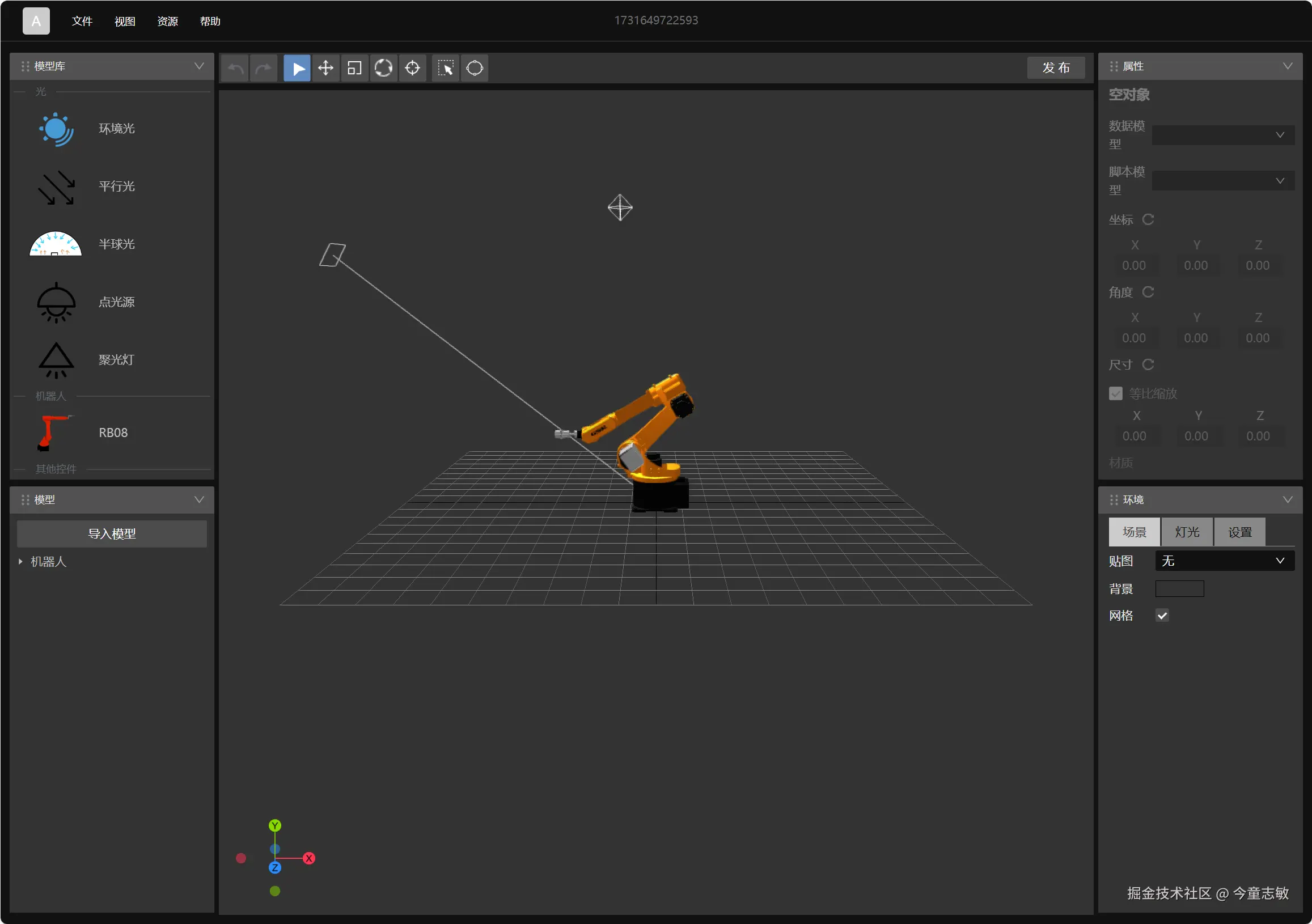
Task: Expand the 机器人 tree node
Action: 20,562
